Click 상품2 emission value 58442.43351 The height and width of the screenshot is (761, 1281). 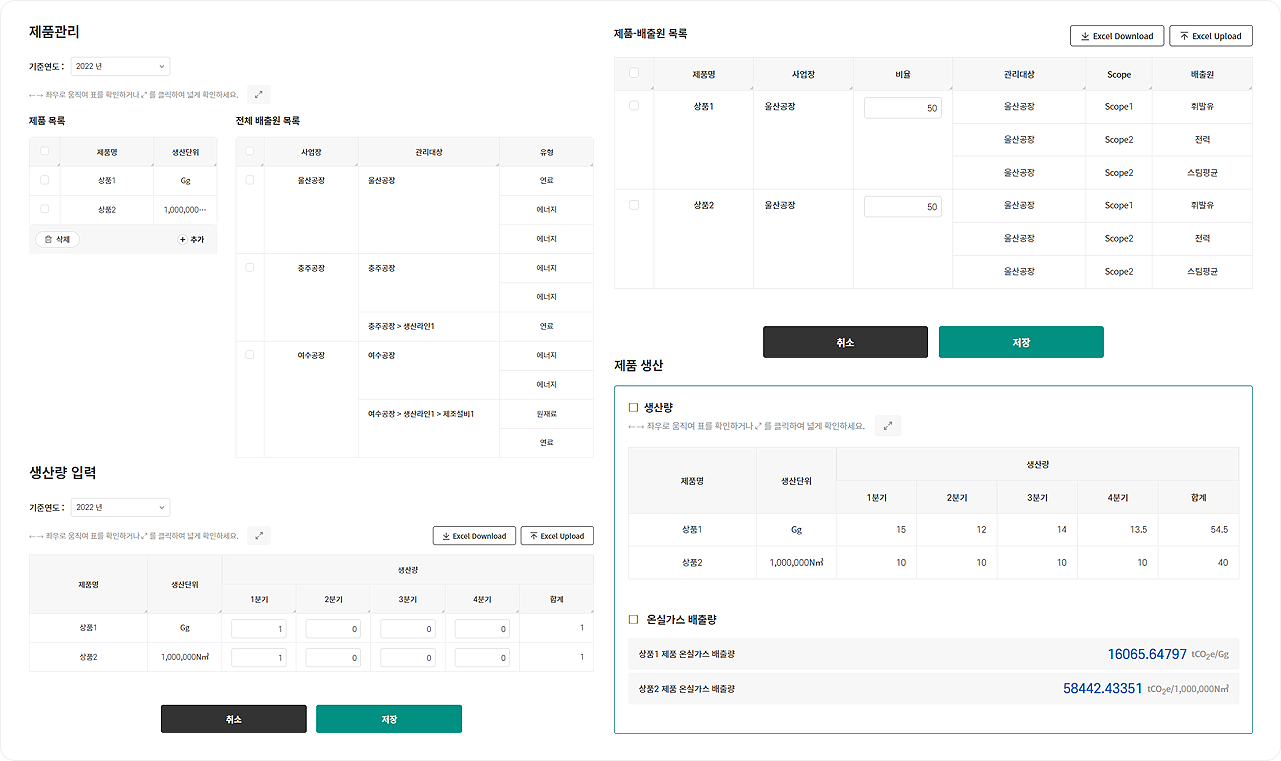coord(1102,688)
